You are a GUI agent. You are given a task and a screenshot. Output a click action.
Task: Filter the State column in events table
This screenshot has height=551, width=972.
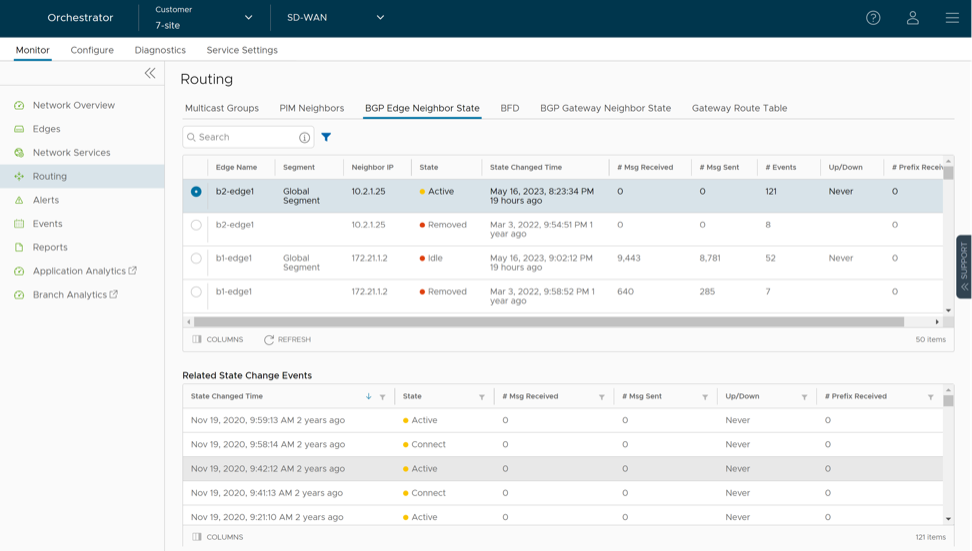click(x=482, y=397)
